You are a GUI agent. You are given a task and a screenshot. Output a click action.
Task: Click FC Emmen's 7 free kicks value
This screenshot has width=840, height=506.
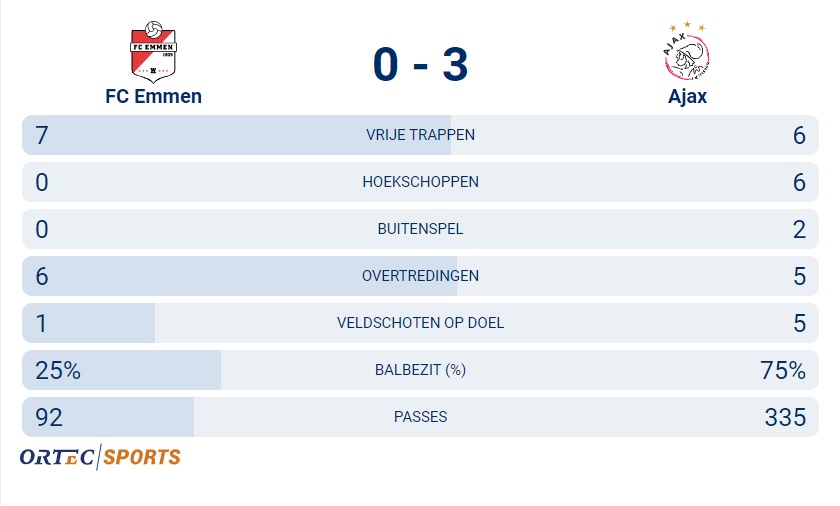(x=42, y=135)
